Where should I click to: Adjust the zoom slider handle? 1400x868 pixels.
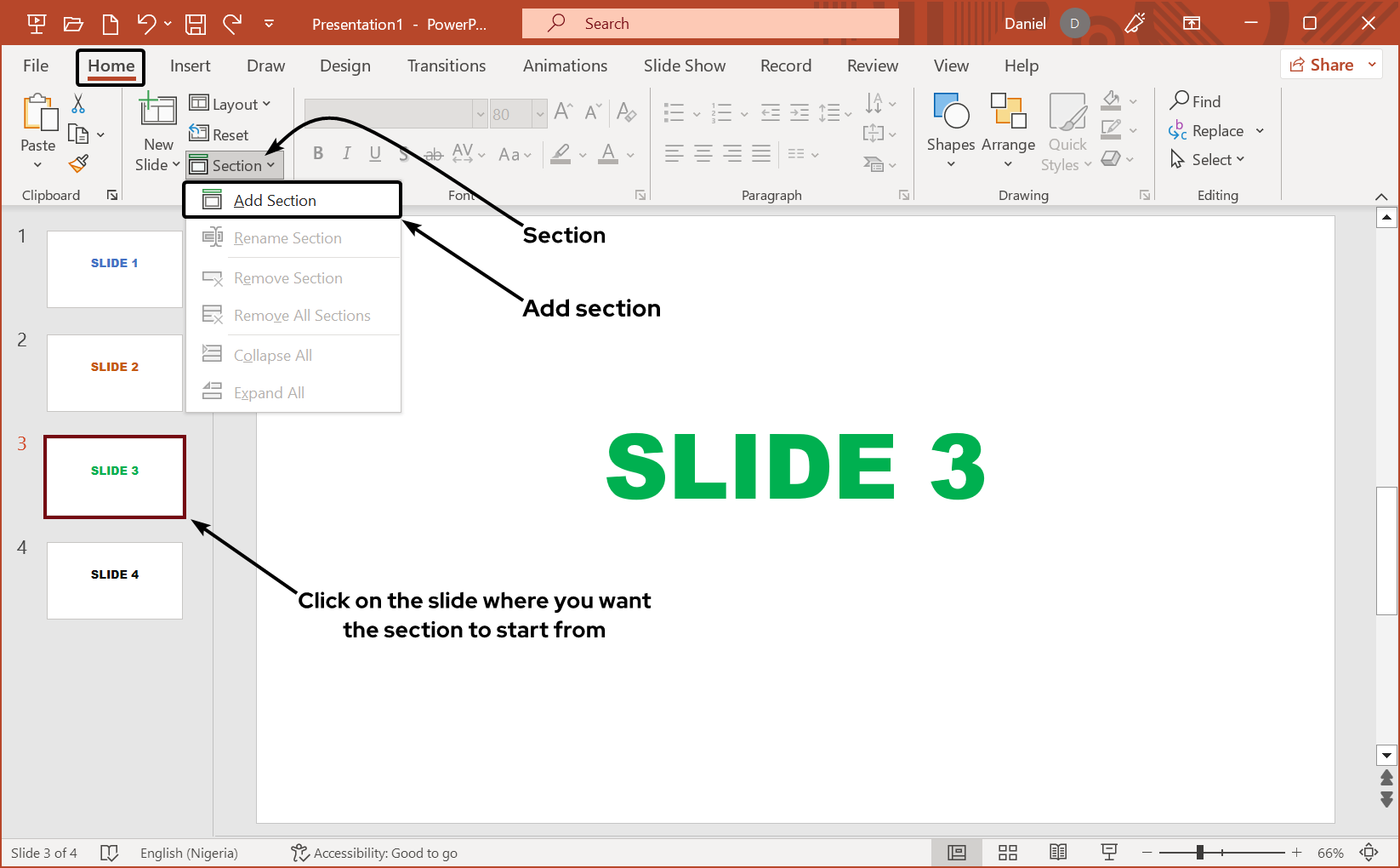(1199, 853)
